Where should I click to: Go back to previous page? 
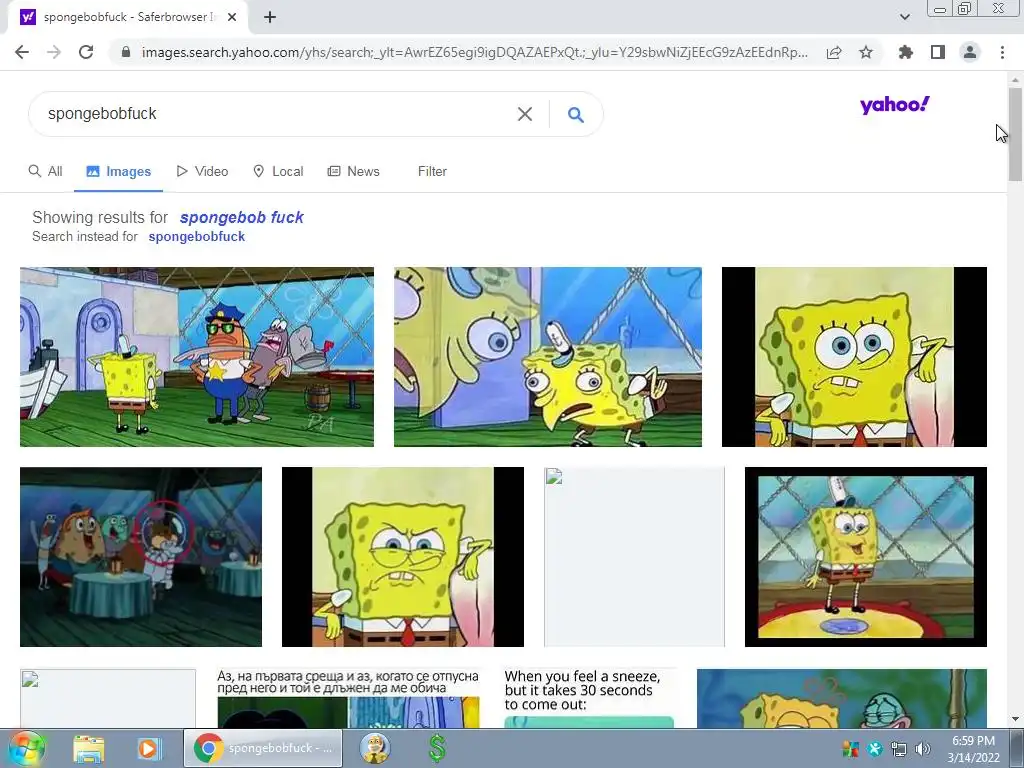(22, 52)
